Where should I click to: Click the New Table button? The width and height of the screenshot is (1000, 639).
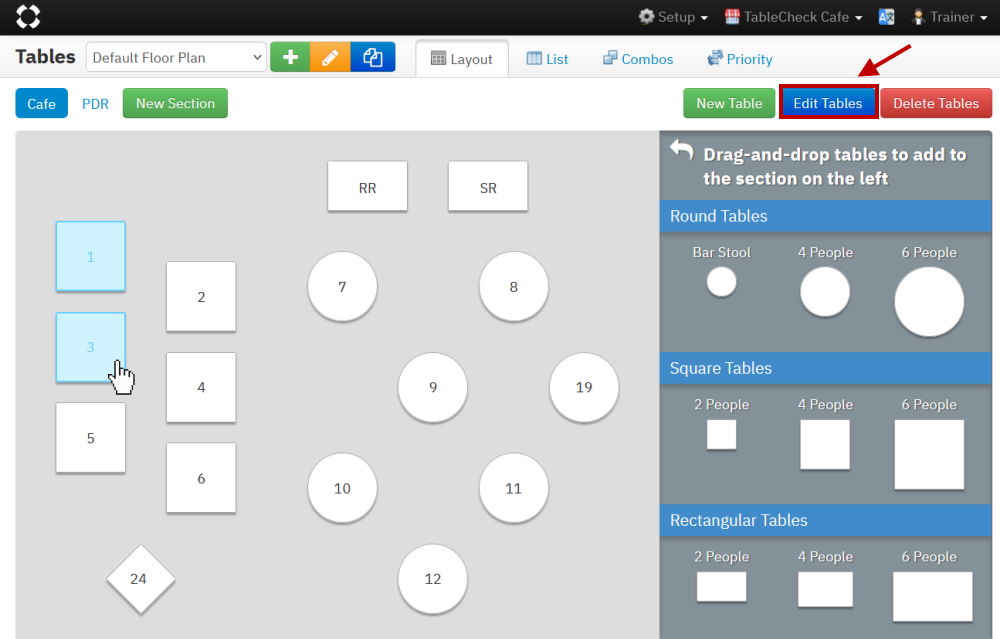pos(729,103)
